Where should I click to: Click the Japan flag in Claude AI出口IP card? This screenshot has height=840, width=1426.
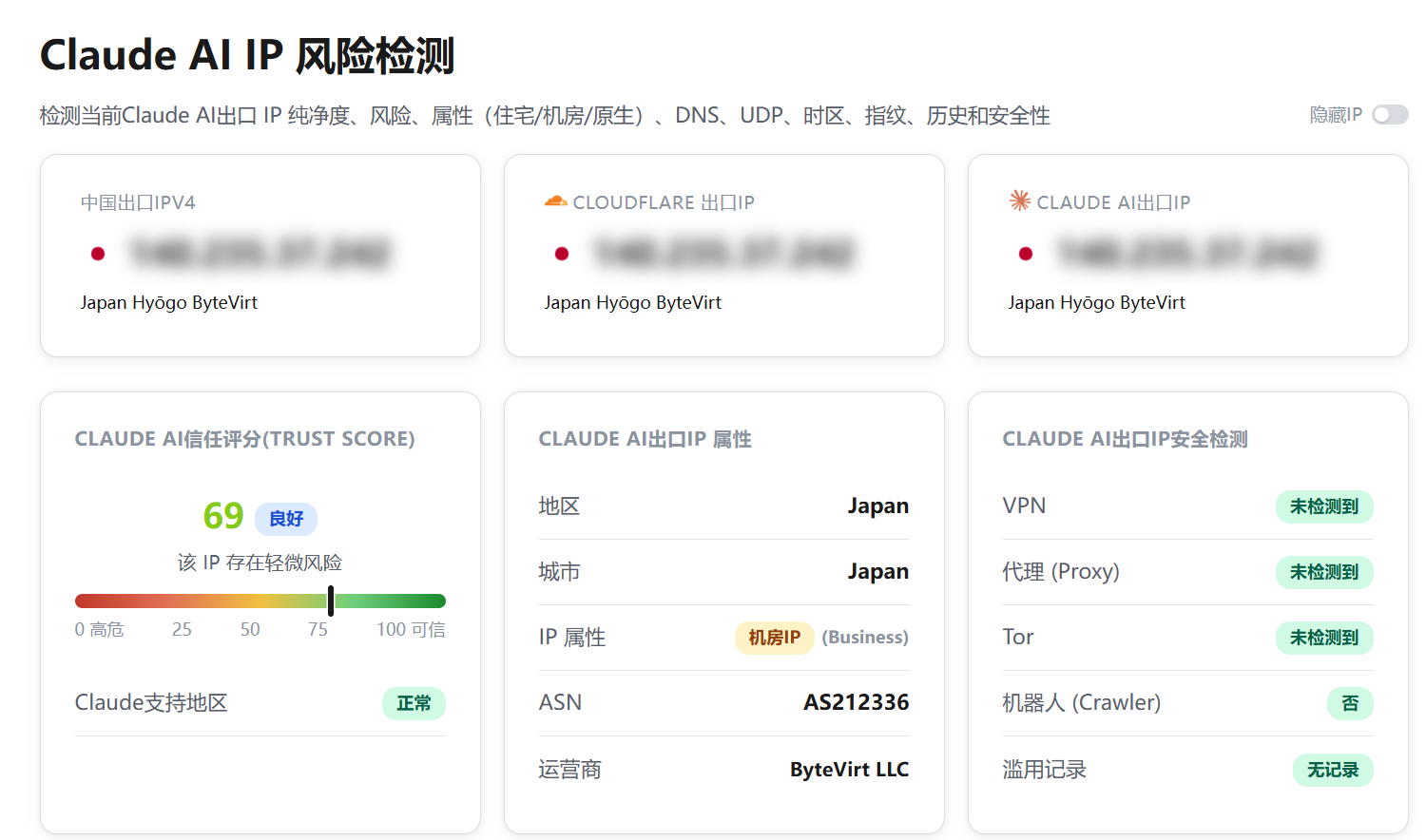click(1026, 254)
